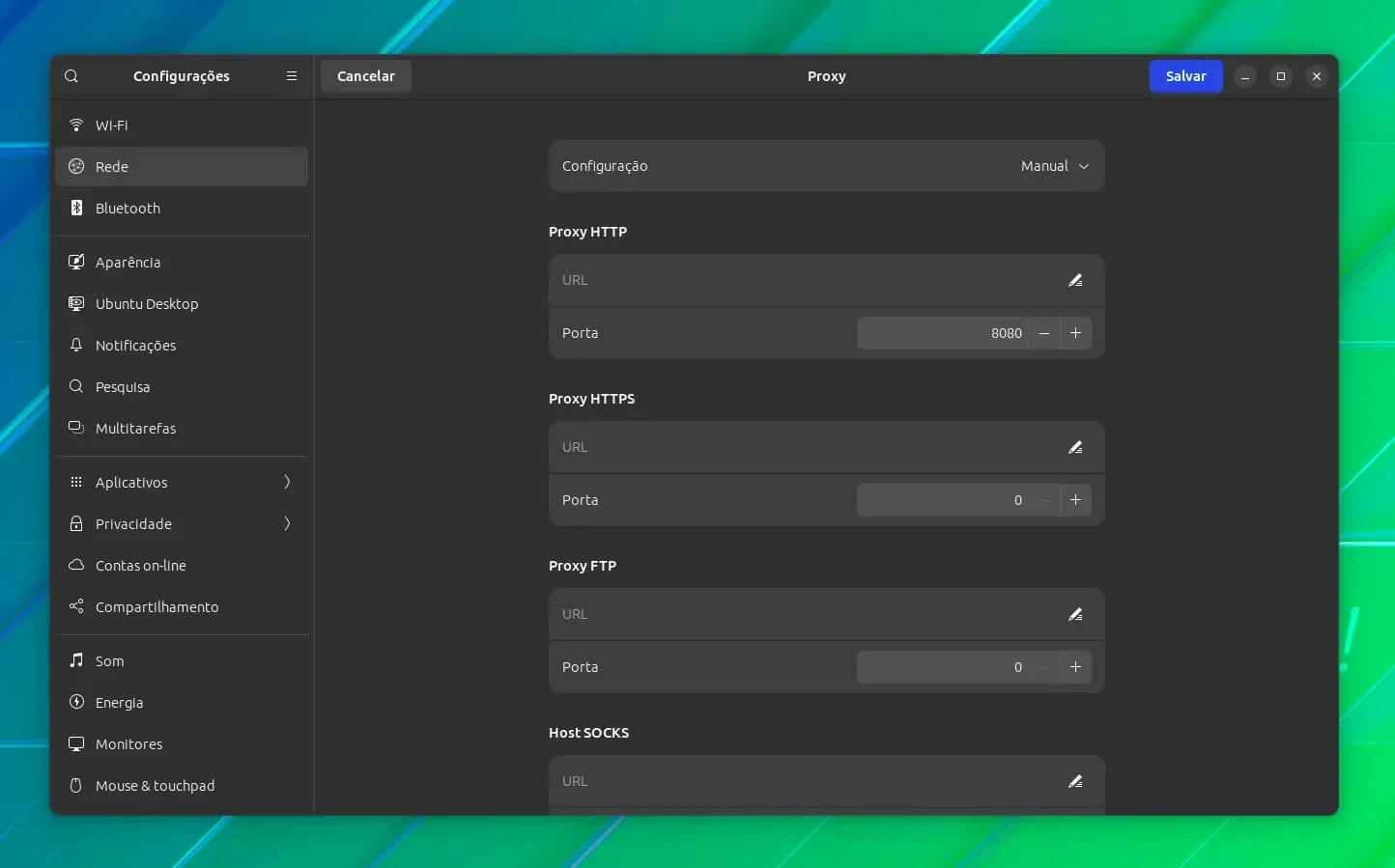Select Compartilhamento in the sidebar
This screenshot has height=868, width=1395.
coord(182,607)
